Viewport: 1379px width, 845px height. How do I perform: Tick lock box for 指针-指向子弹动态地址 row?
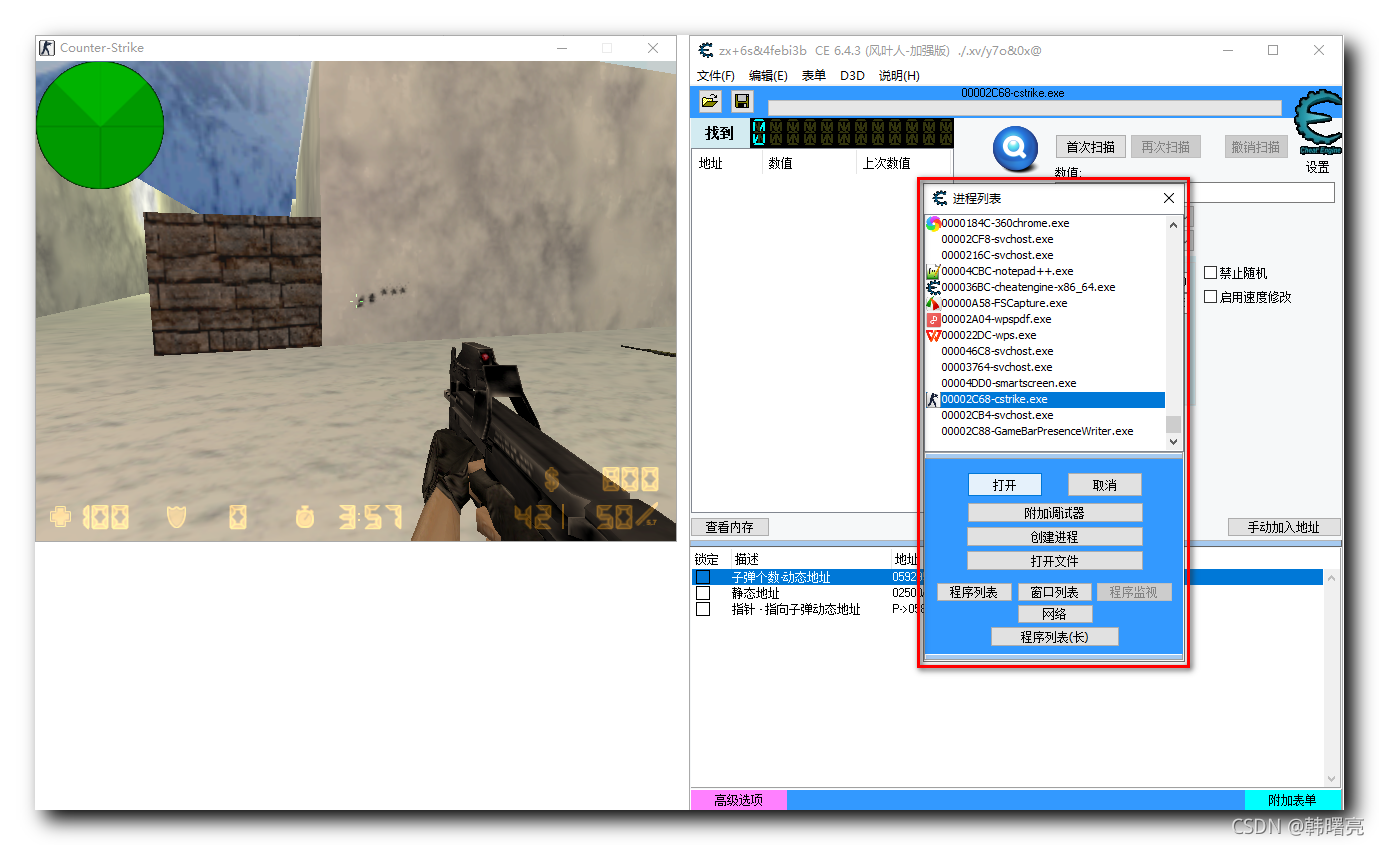(x=703, y=609)
